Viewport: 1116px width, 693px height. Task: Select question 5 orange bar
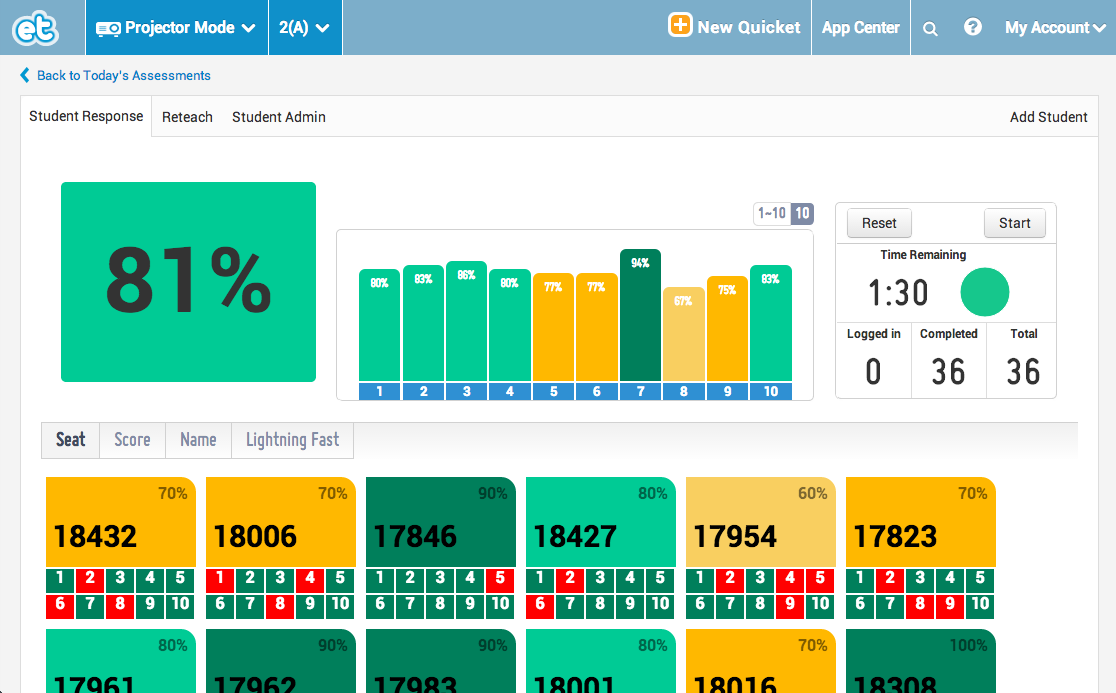(x=553, y=327)
